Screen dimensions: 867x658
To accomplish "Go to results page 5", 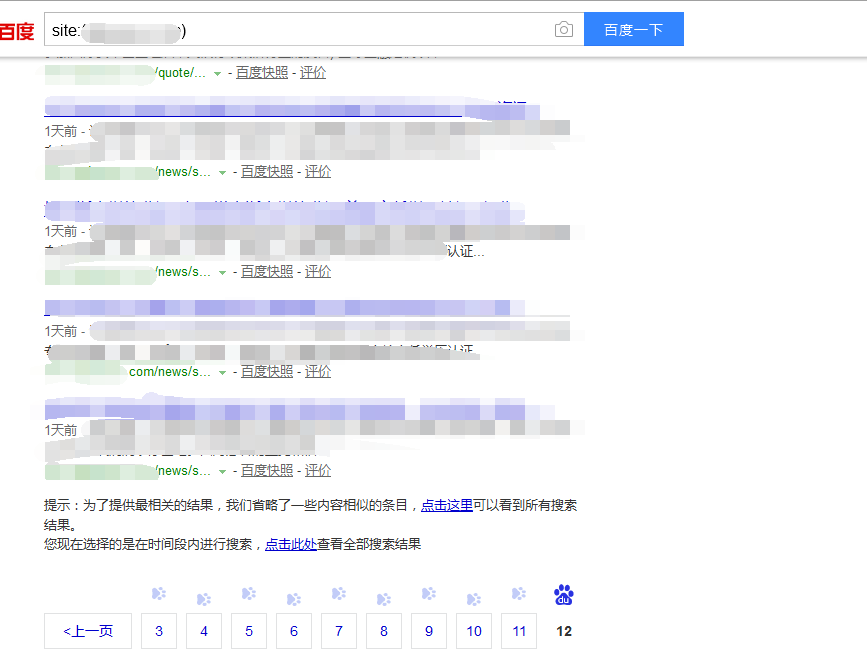I will [248, 631].
